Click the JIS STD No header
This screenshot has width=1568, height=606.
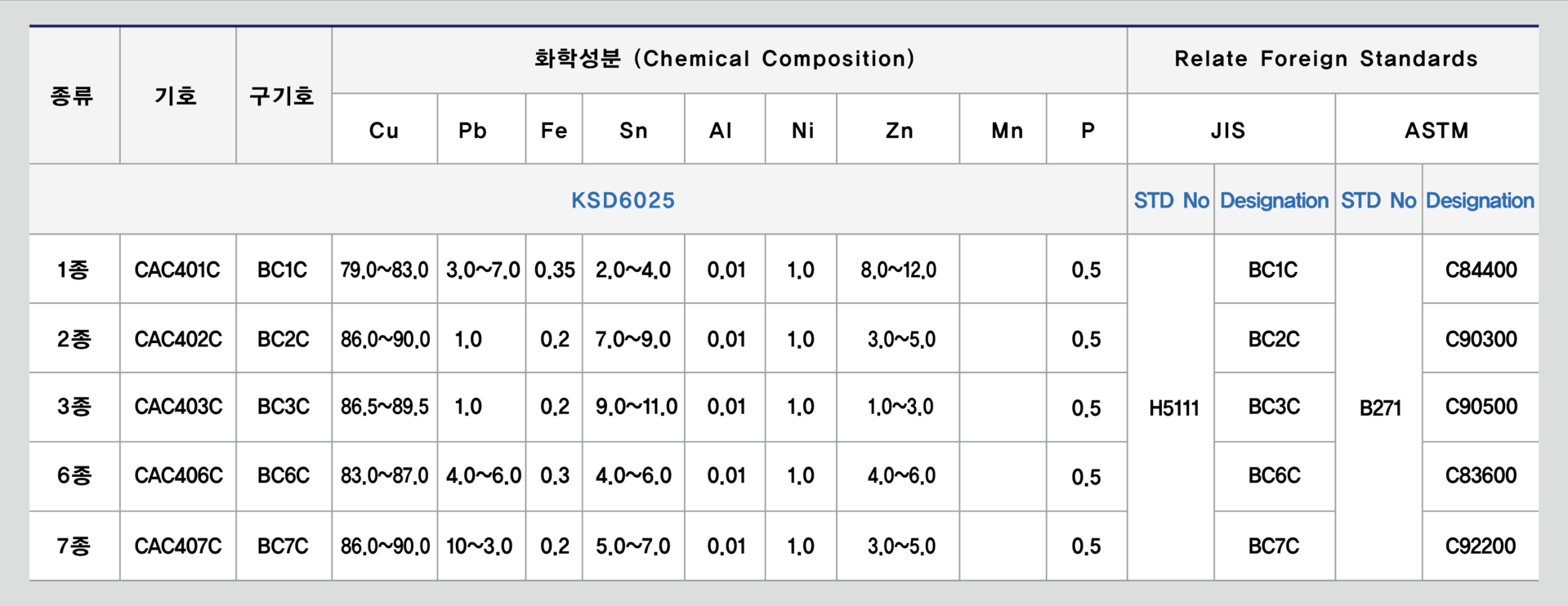pyautogui.click(x=1171, y=200)
